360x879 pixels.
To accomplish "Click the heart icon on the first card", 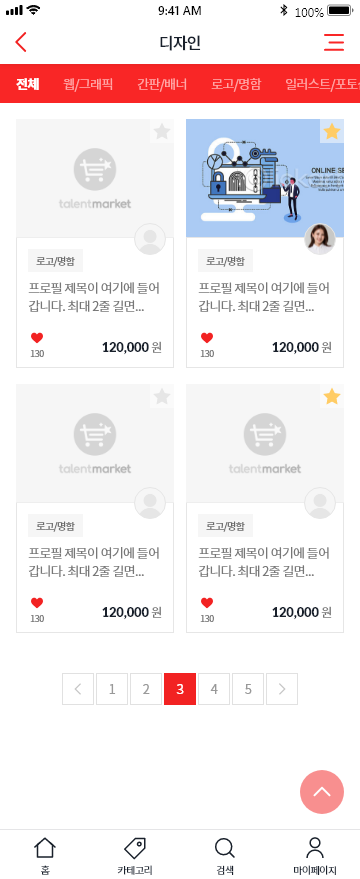I will point(37,338).
